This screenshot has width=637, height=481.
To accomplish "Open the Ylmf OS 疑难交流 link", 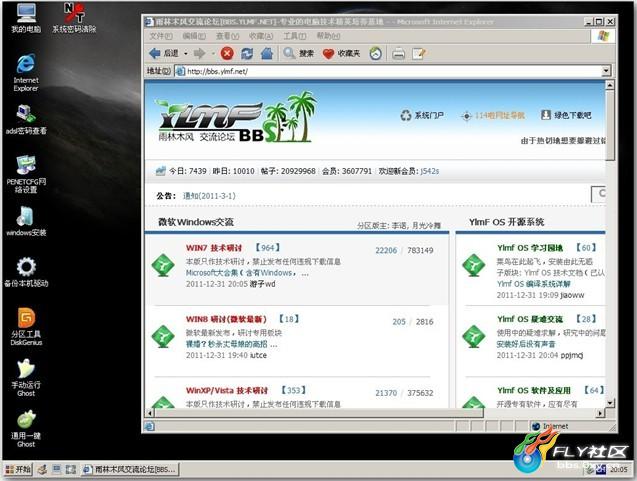I will 530,319.
